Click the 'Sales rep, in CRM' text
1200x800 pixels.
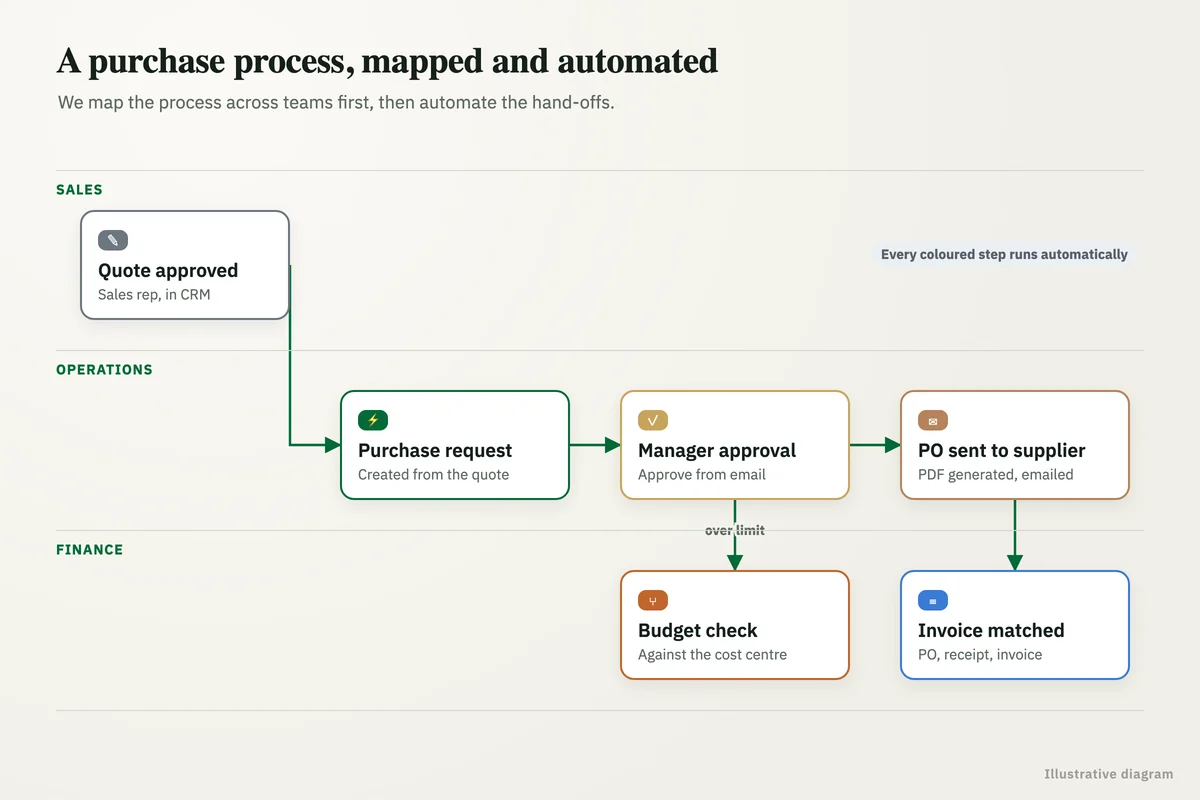point(154,294)
